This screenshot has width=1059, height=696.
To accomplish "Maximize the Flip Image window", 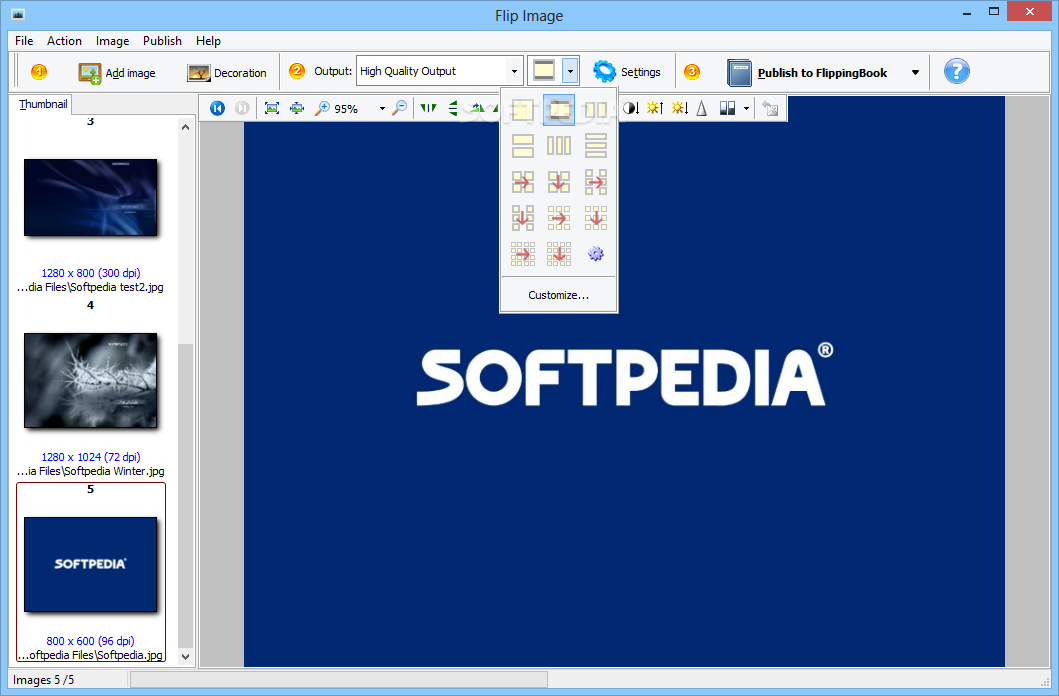I will click(x=993, y=11).
